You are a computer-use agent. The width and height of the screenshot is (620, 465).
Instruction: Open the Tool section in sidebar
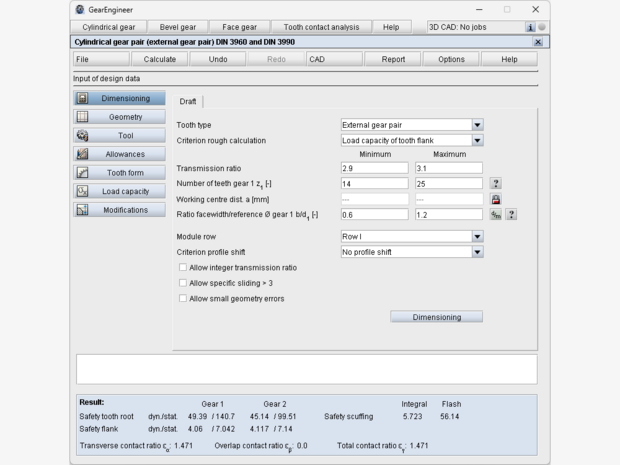click(119, 135)
